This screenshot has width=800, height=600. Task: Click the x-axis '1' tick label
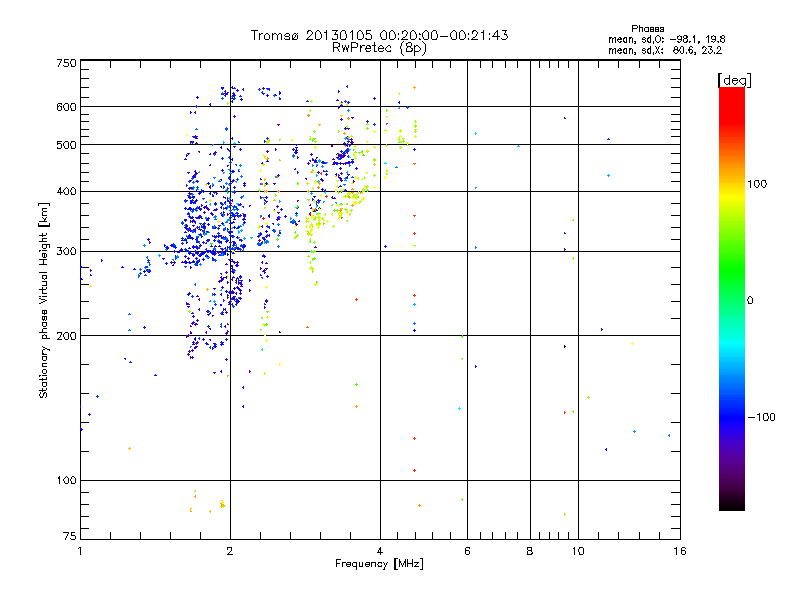coord(80,551)
